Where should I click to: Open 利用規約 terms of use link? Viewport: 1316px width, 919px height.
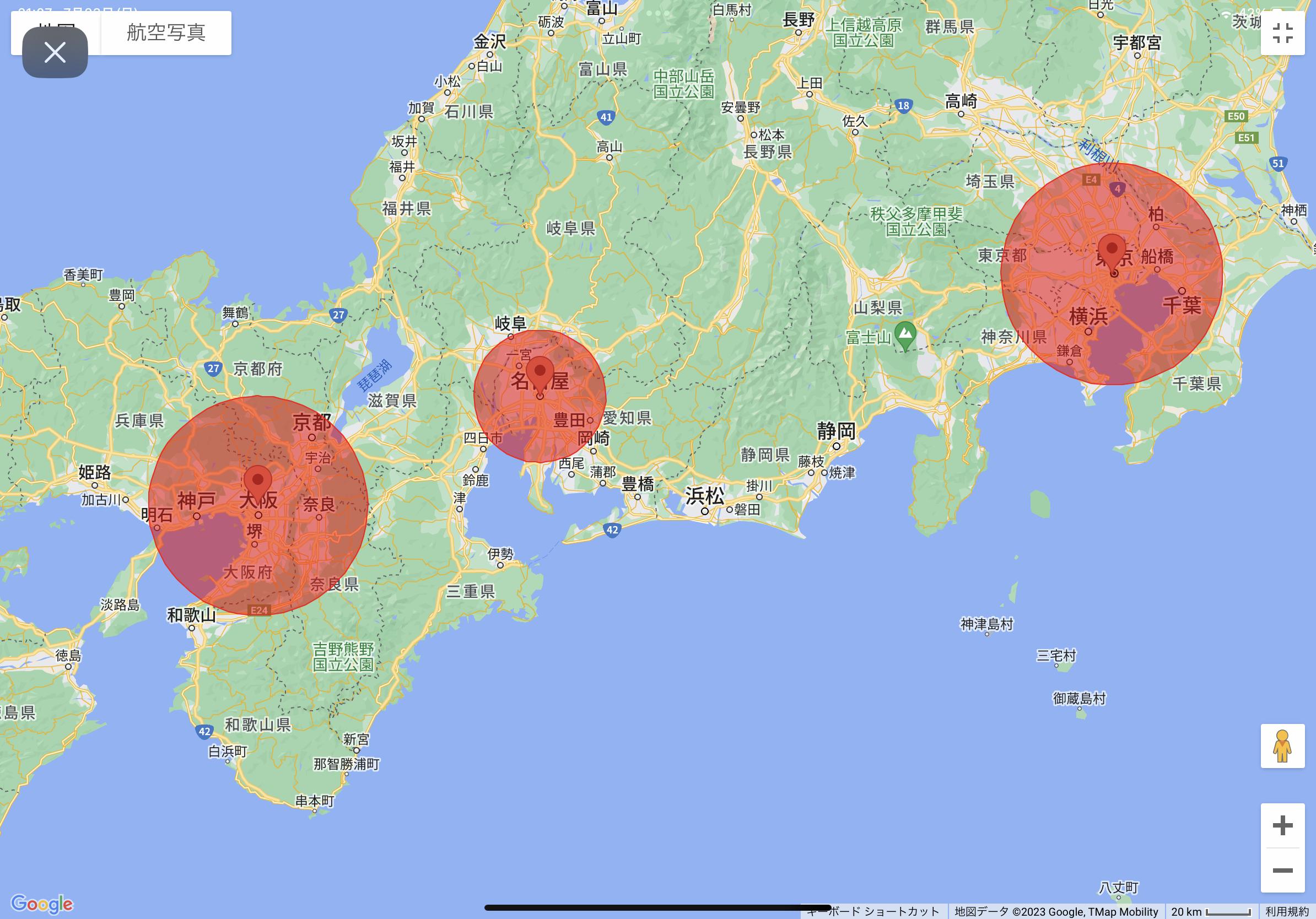1286,911
